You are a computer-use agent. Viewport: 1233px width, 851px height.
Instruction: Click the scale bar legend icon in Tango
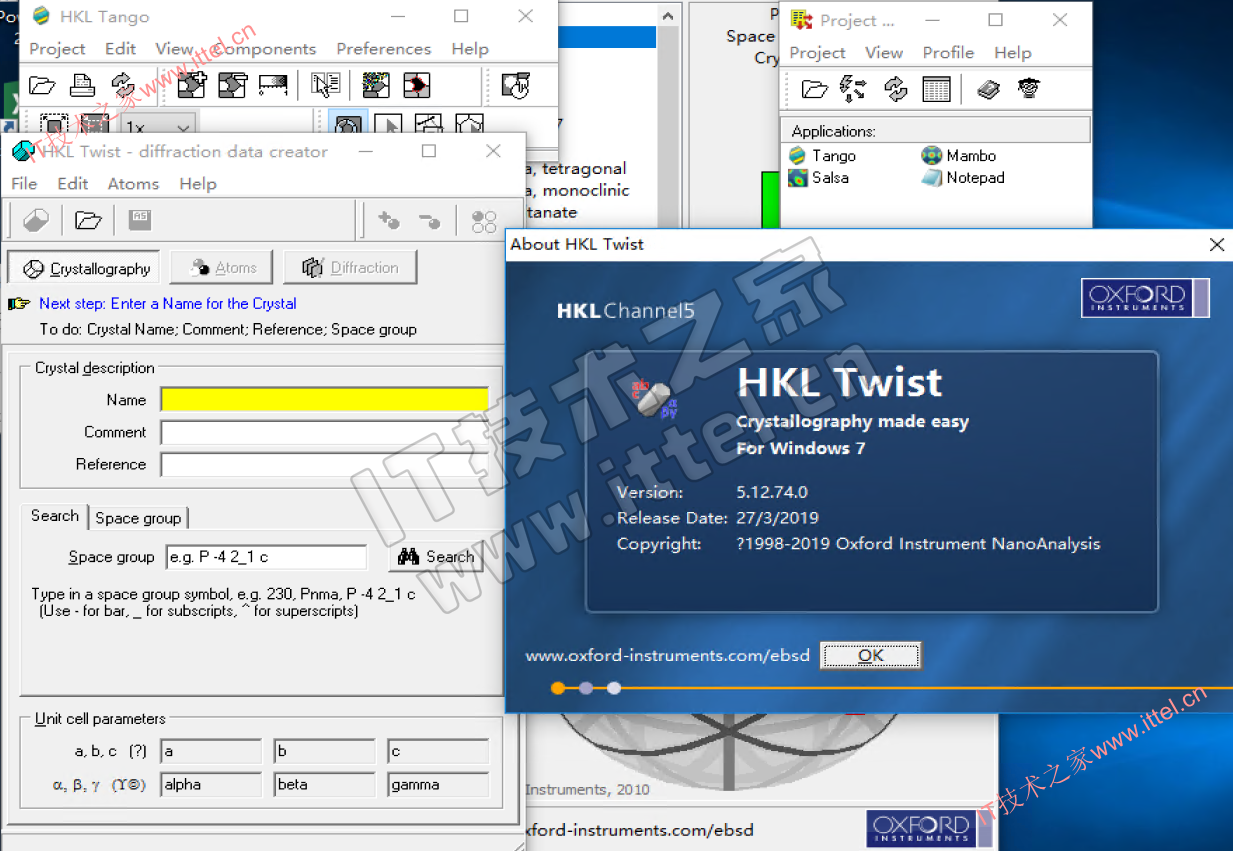(x=273, y=85)
